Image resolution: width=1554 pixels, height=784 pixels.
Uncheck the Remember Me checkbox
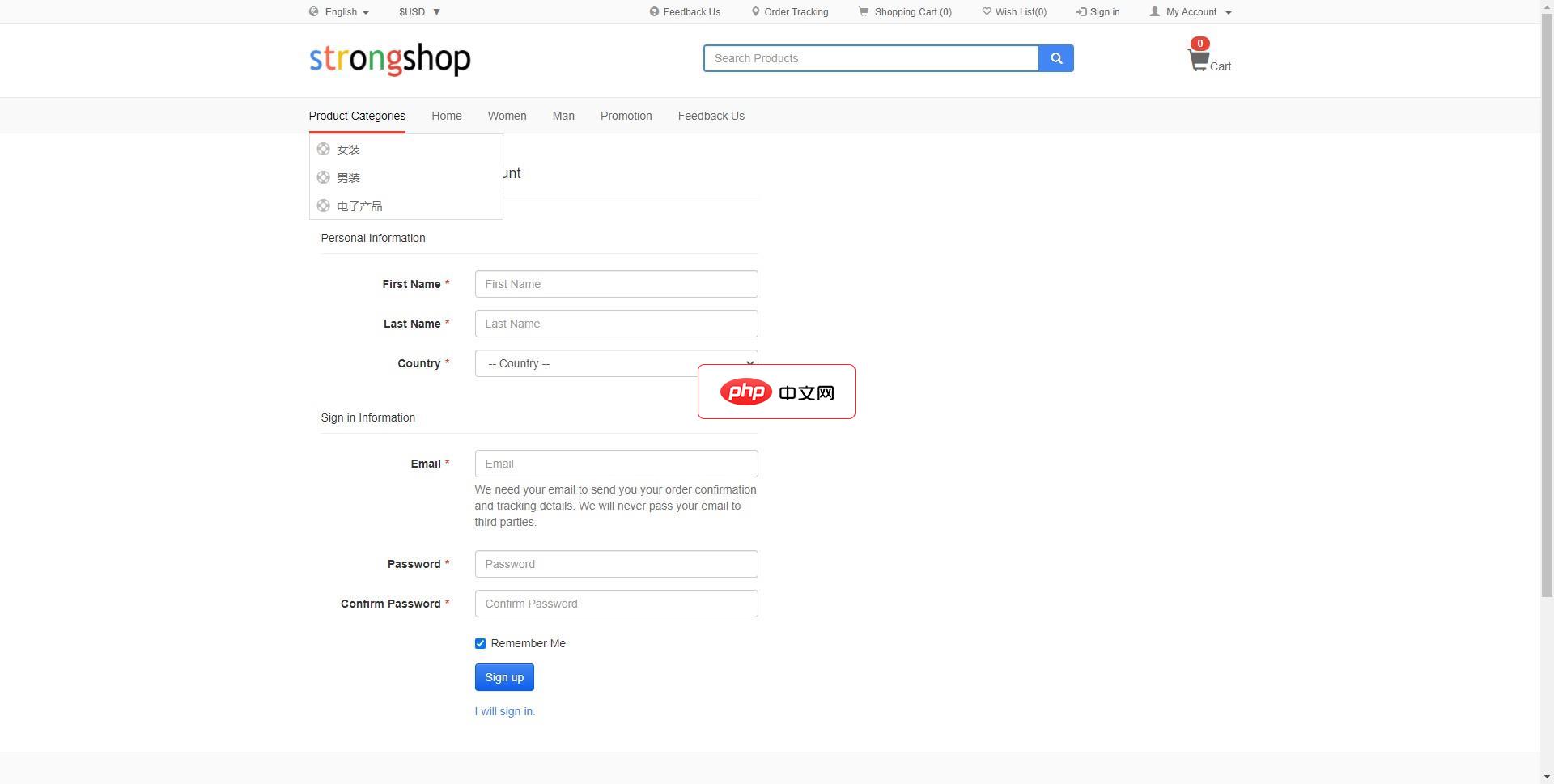(x=480, y=644)
